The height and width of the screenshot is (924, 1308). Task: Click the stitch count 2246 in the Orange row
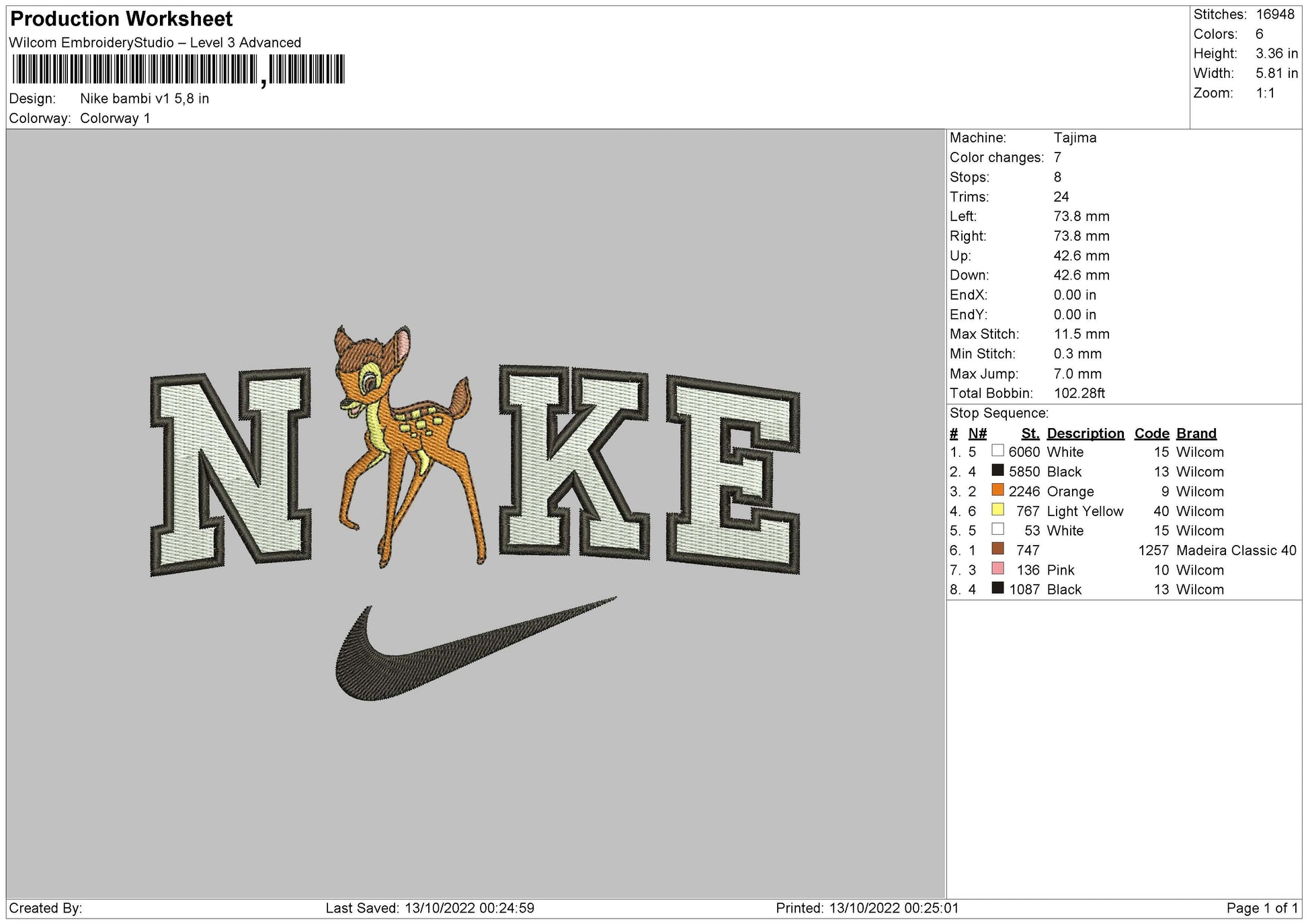[1024, 491]
